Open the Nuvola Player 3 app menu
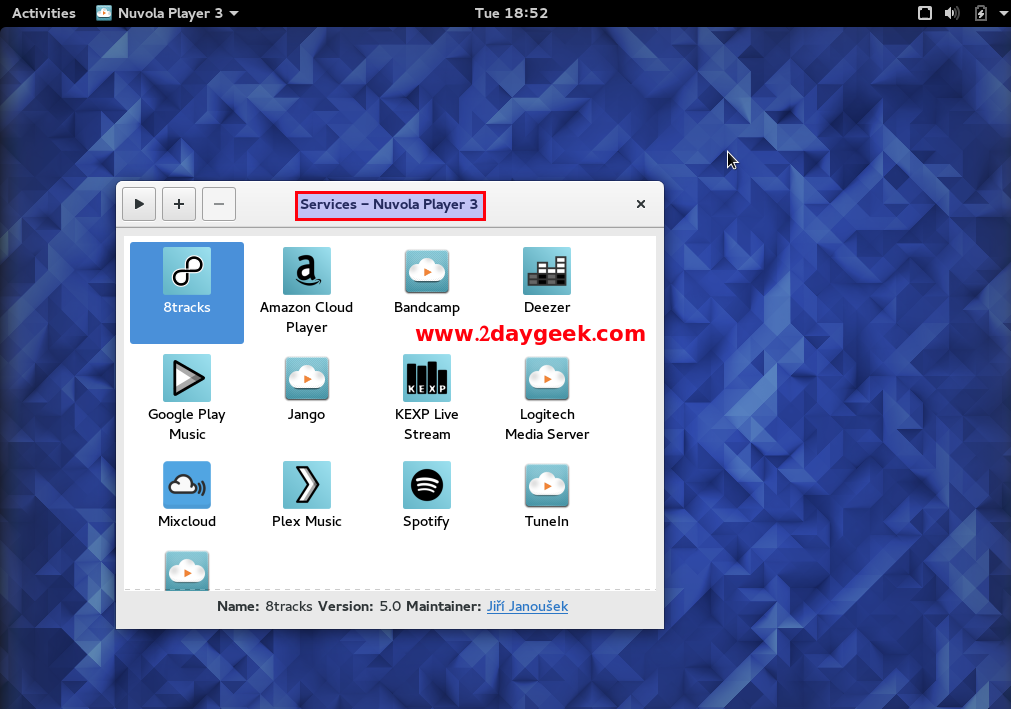Image resolution: width=1011 pixels, height=709 pixels. [x=167, y=13]
